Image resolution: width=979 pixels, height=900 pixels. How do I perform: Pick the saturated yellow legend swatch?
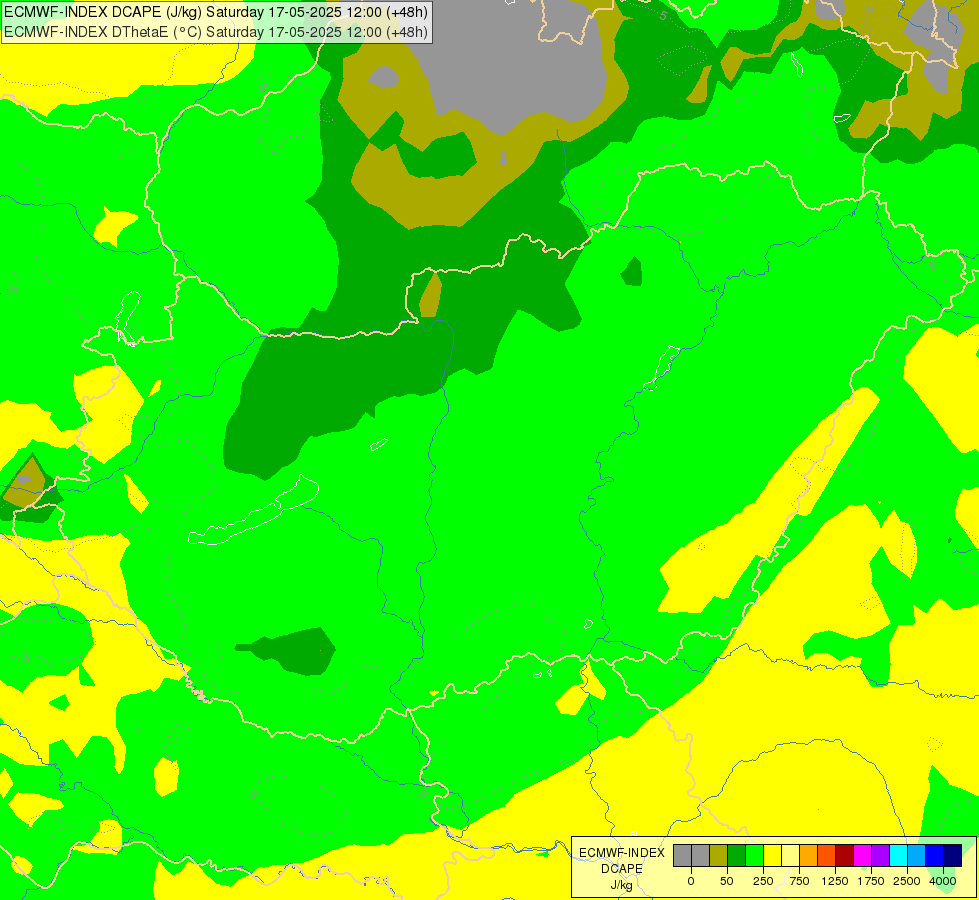(772, 855)
